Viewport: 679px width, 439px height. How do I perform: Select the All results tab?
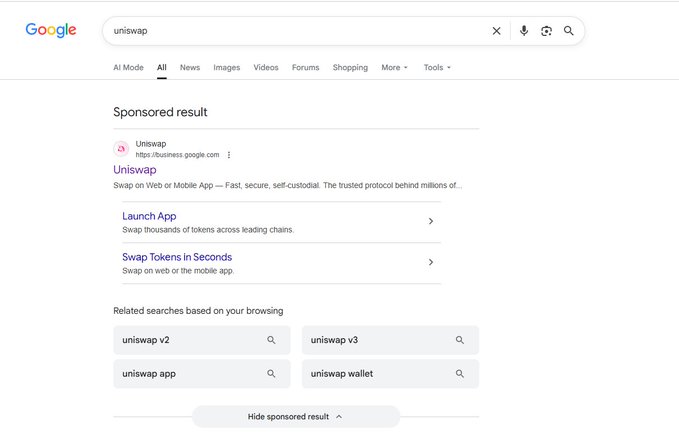162,67
